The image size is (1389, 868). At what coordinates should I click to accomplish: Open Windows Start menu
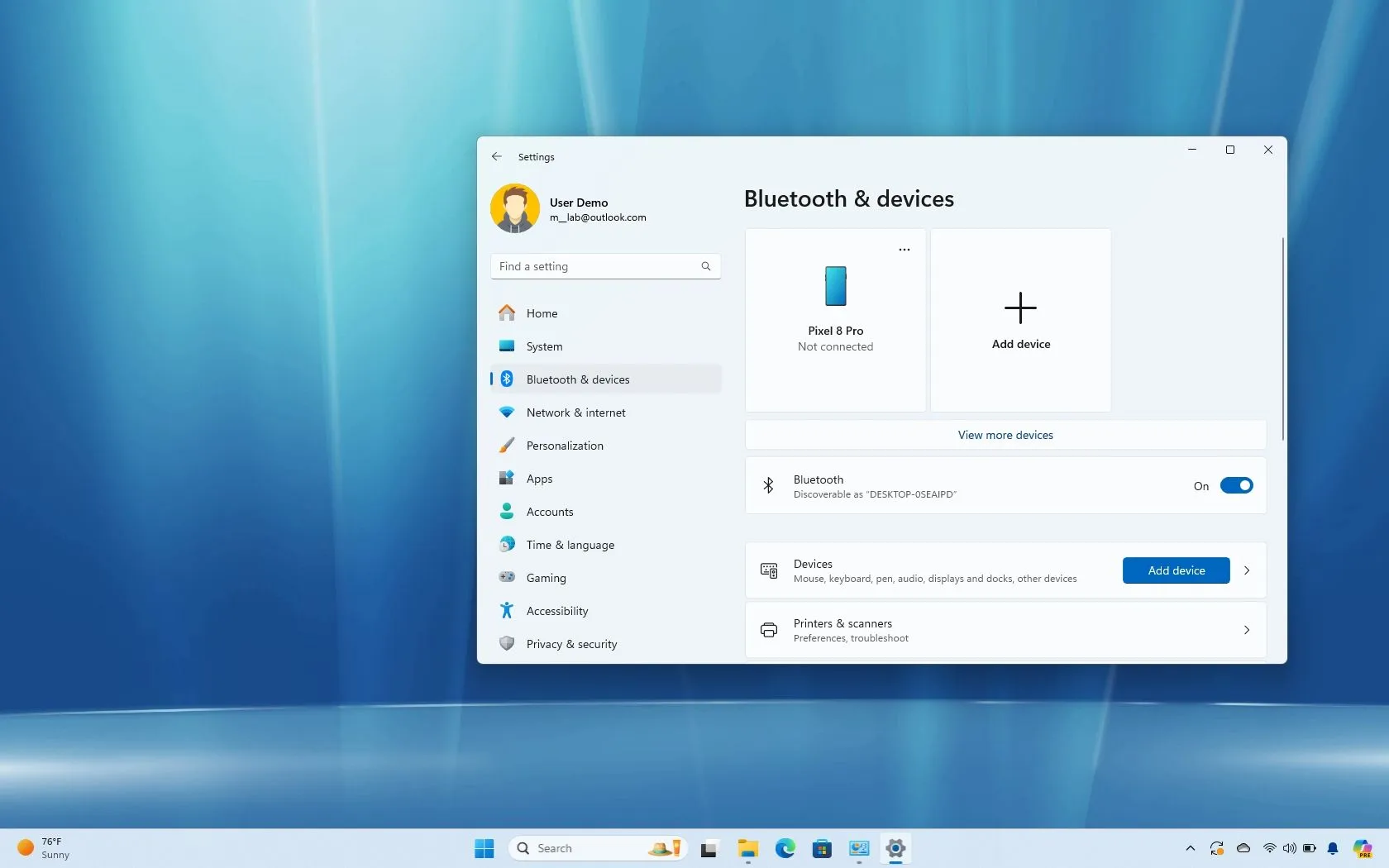pyautogui.click(x=484, y=848)
